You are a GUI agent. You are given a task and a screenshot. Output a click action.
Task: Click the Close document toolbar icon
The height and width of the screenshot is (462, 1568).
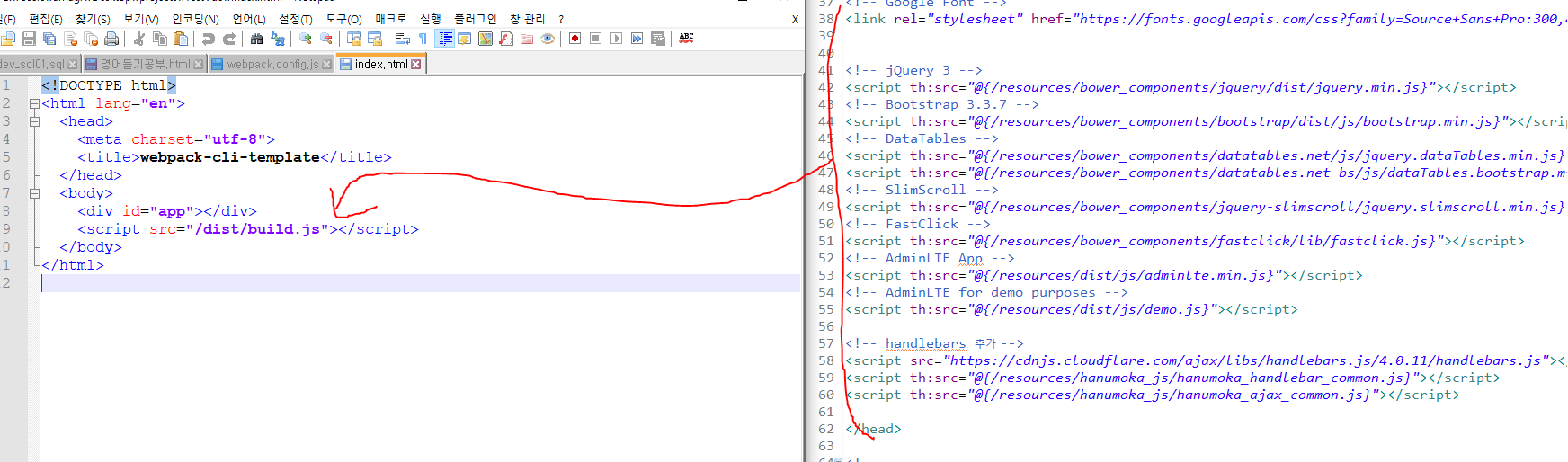(70, 39)
